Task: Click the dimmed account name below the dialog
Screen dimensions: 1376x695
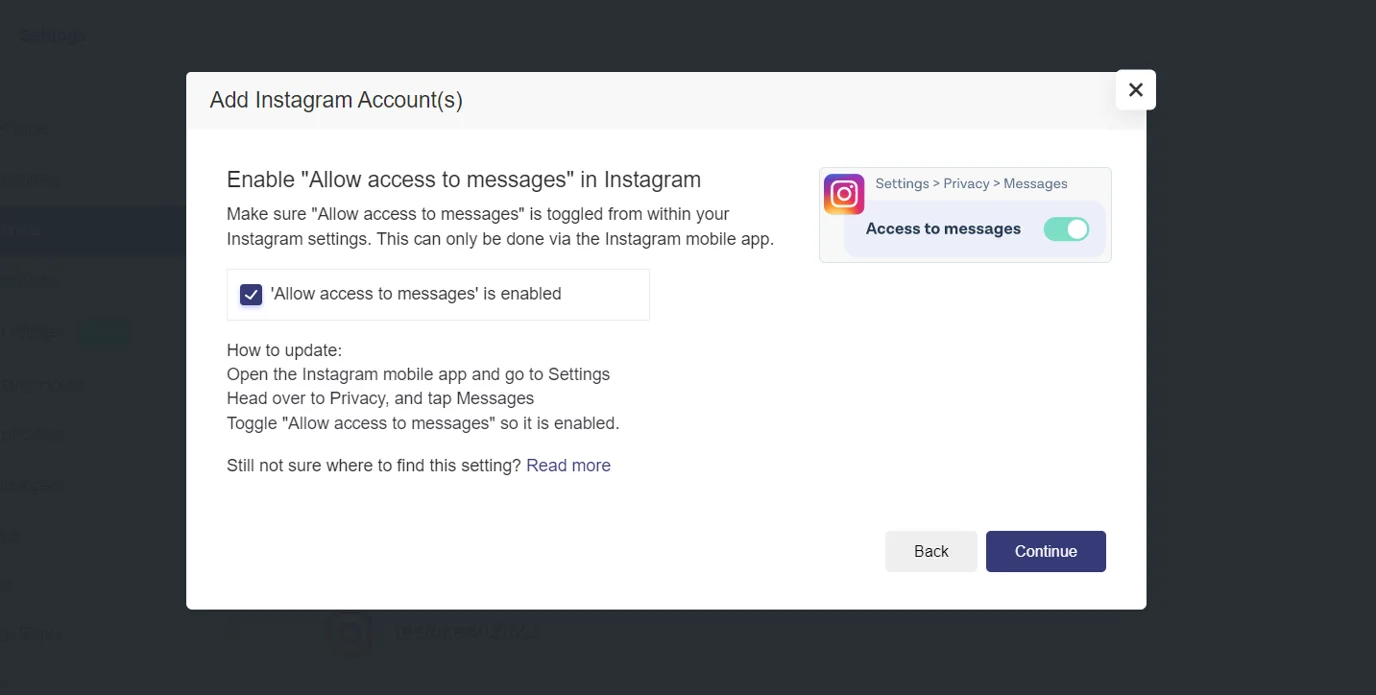Action: pos(466,632)
